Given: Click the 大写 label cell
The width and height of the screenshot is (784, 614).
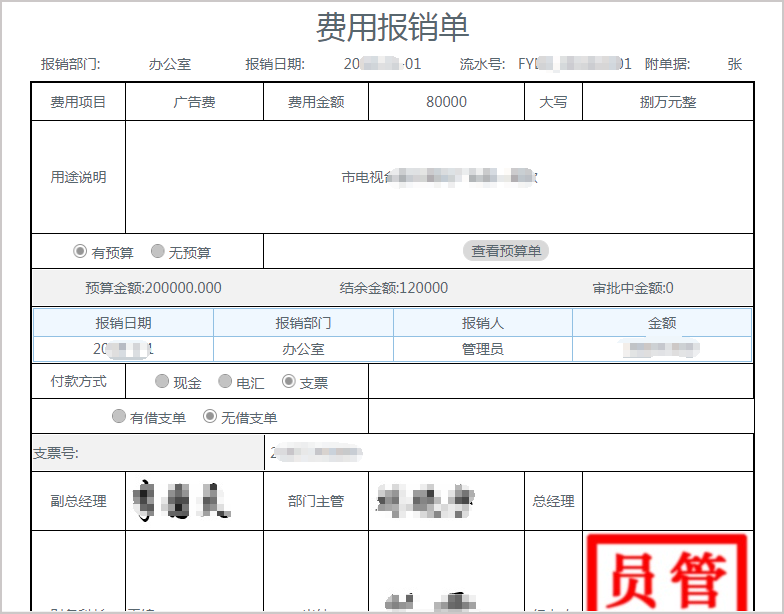Looking at the screenshot, I should (x=554, y=102).
